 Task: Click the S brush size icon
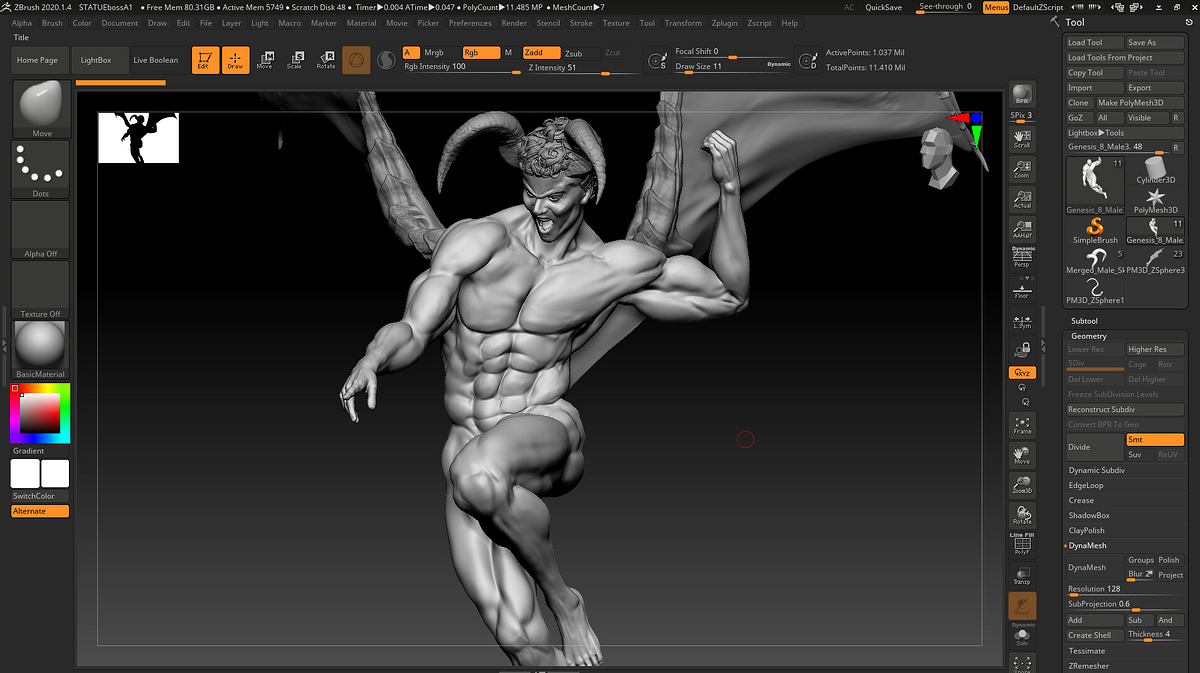657,61
